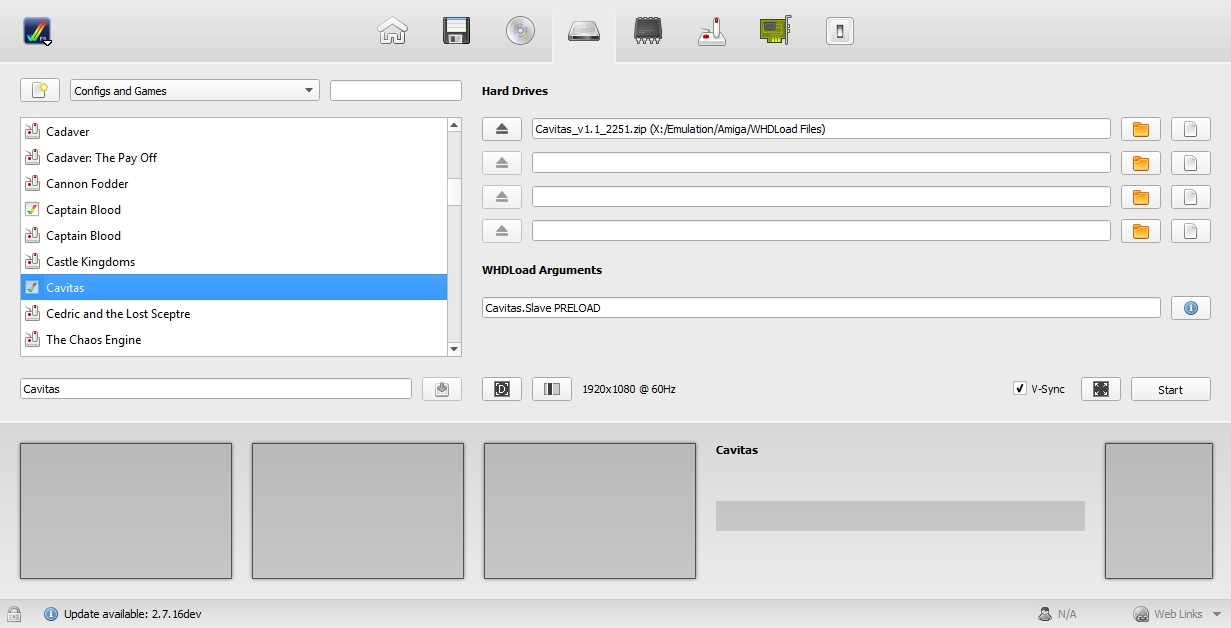Click the first screenshot thumbnail placeholder
Screen dimensions: 1231x628
tap(126, 511)
